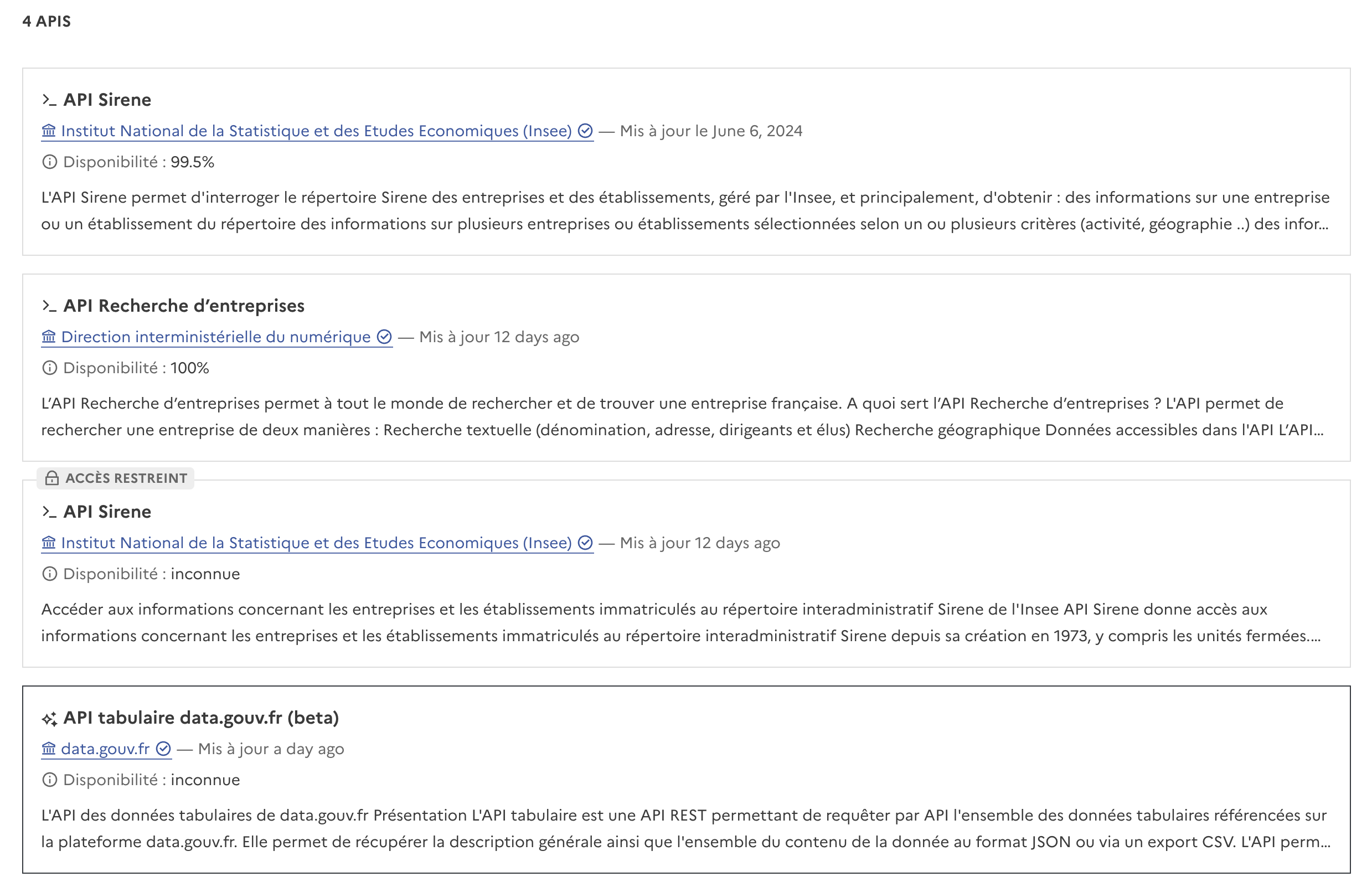Open the API Recherche d'entreprises title
The width and height of the screenshot is (1372, 887).
[x=184, y=306]
